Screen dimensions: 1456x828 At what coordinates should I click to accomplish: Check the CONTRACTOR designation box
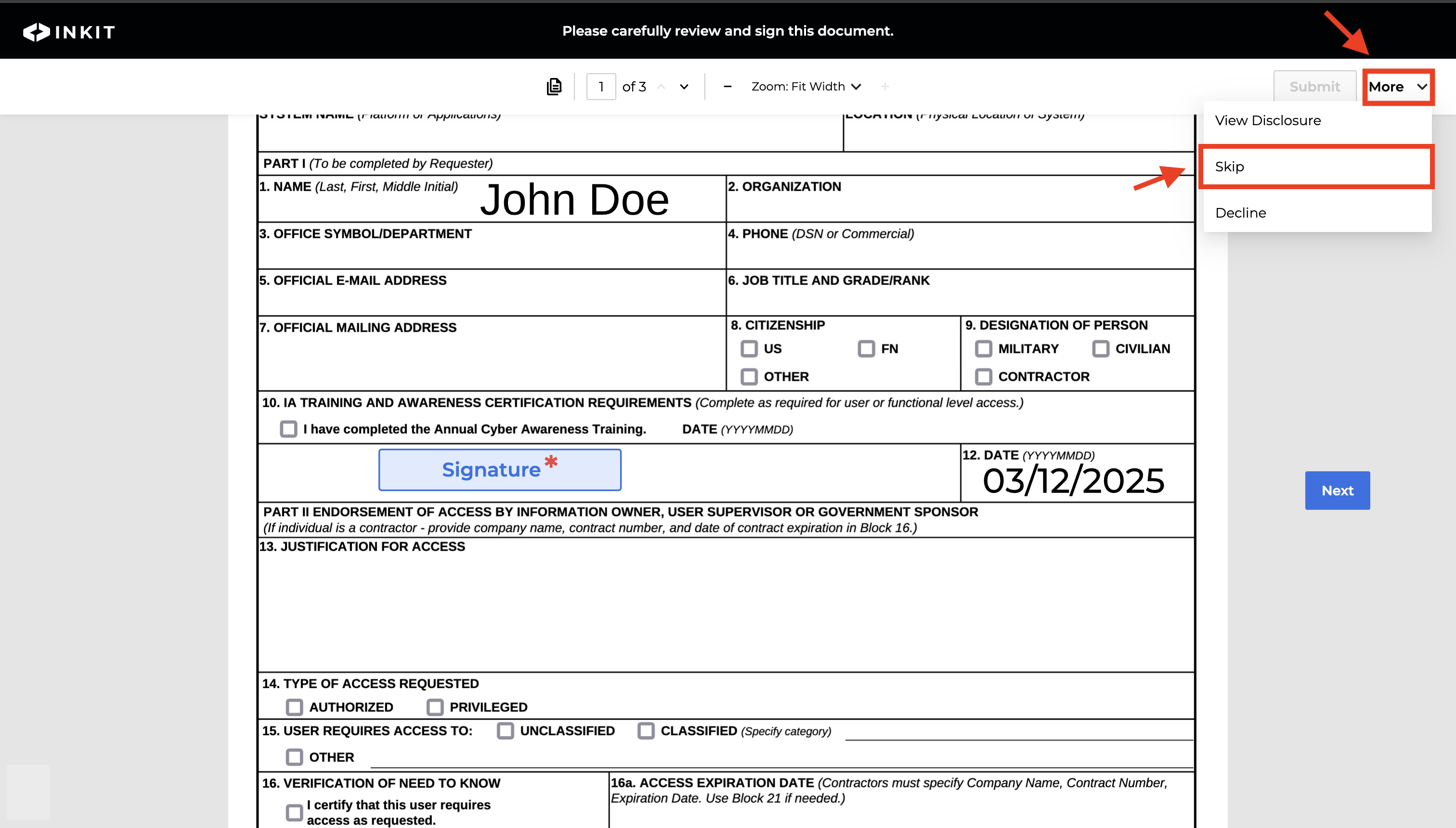(983, 376)
